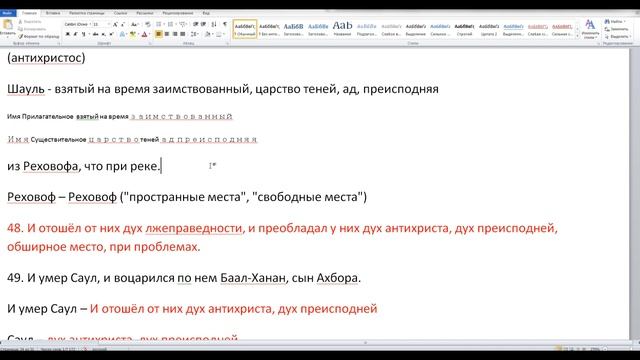Click the Sort icon
The width and height of the screenshot is (640, 360).
click(214, 24)
